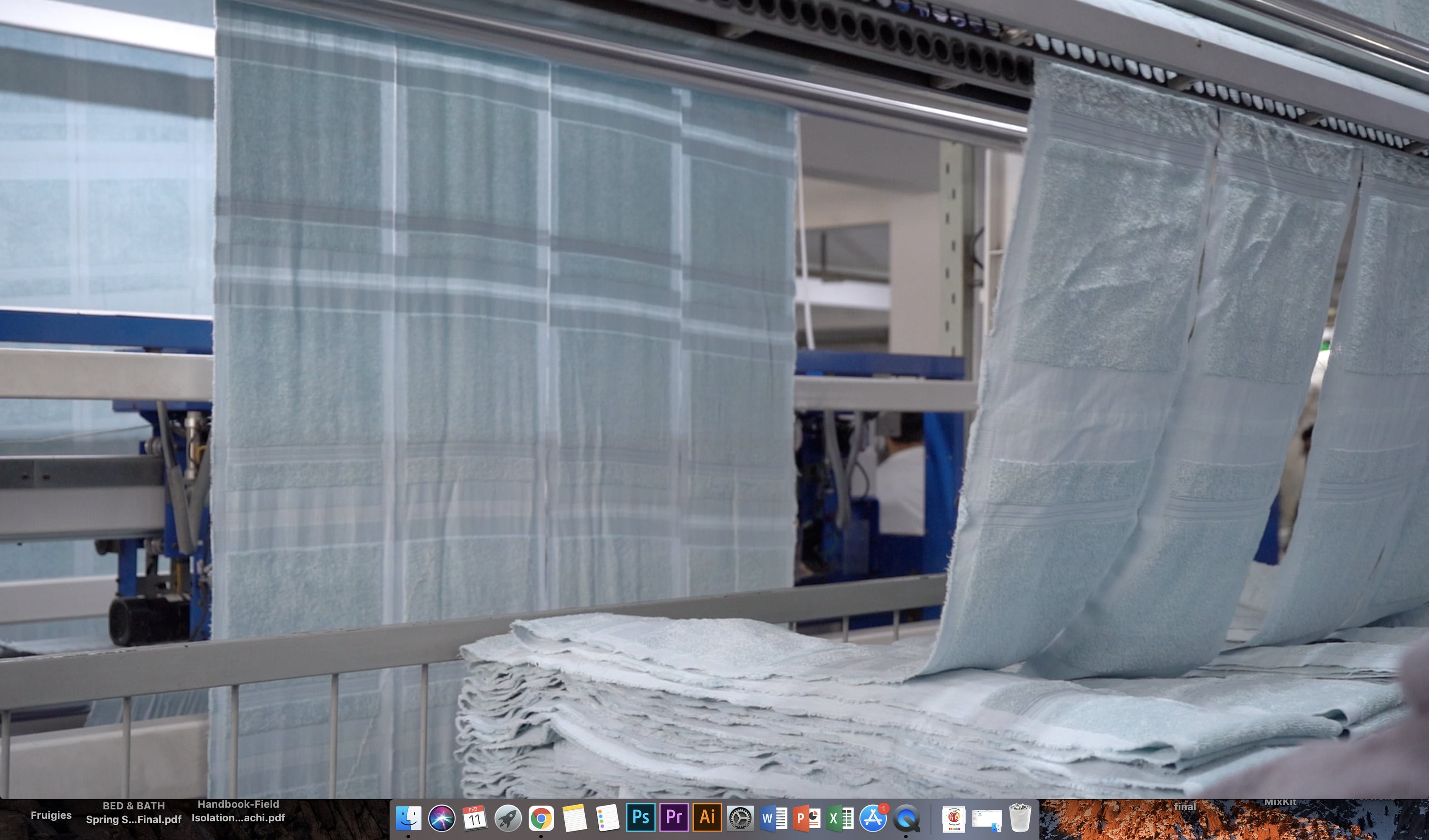Launch Siri from the dock
This screenshot has height=840, width=1429.
click(442, 818)
